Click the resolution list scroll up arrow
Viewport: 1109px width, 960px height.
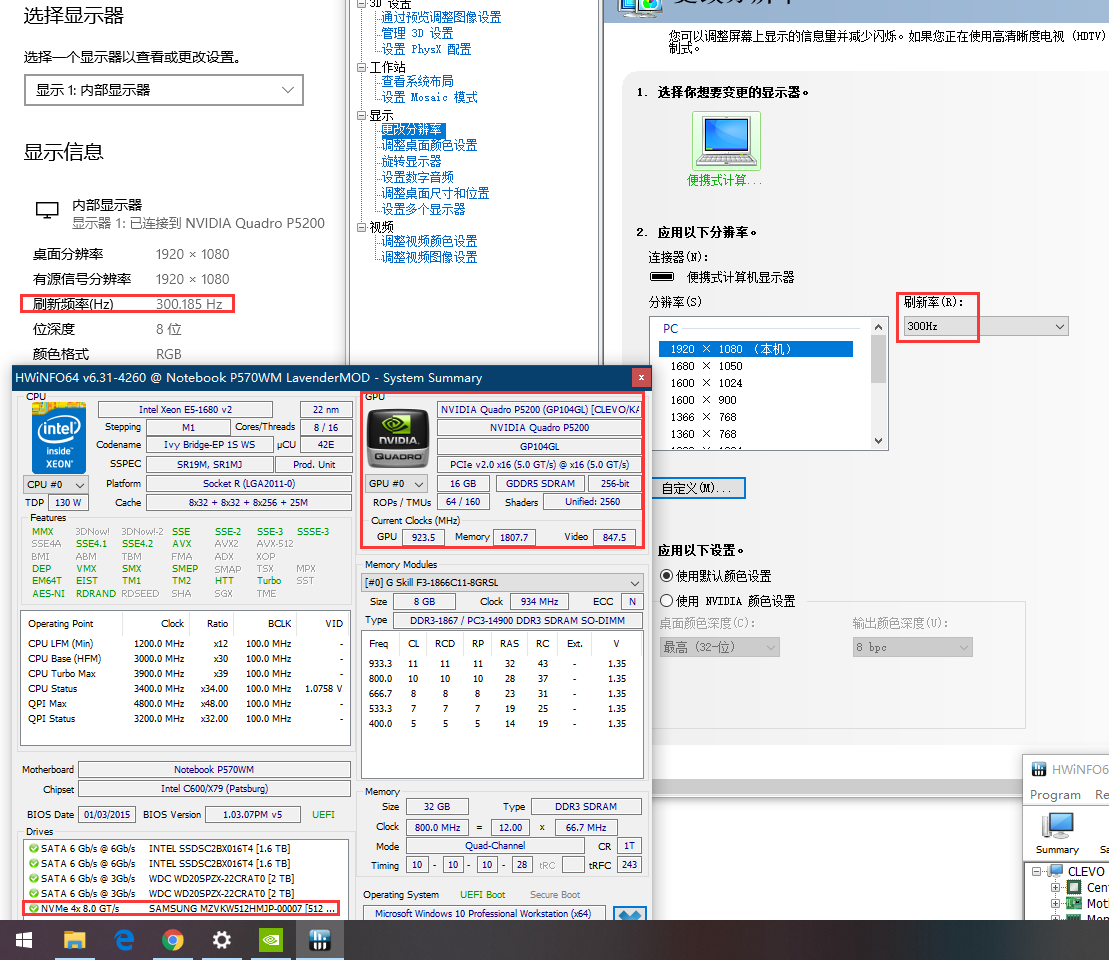pyautogui.click(x=878, y=327)
